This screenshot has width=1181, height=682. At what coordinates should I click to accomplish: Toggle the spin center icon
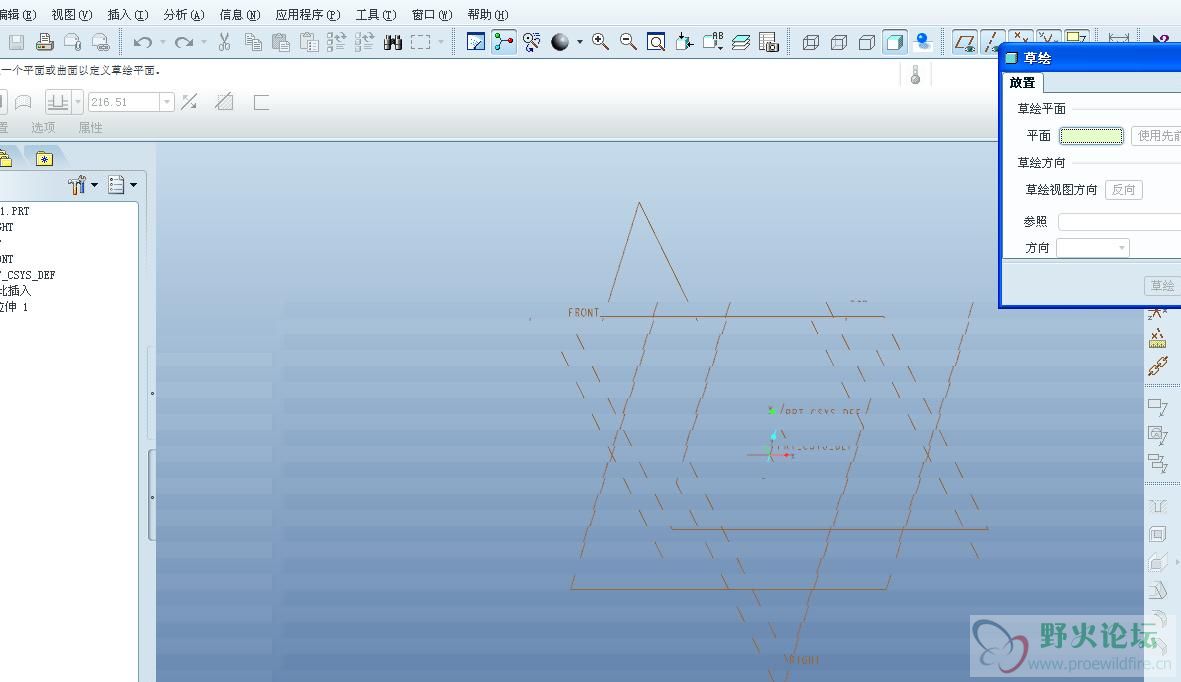504,42
